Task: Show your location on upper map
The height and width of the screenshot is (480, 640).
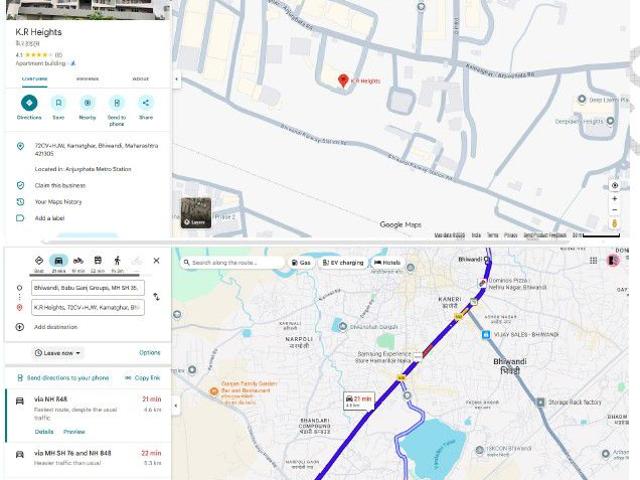Action: click(614, 186)
